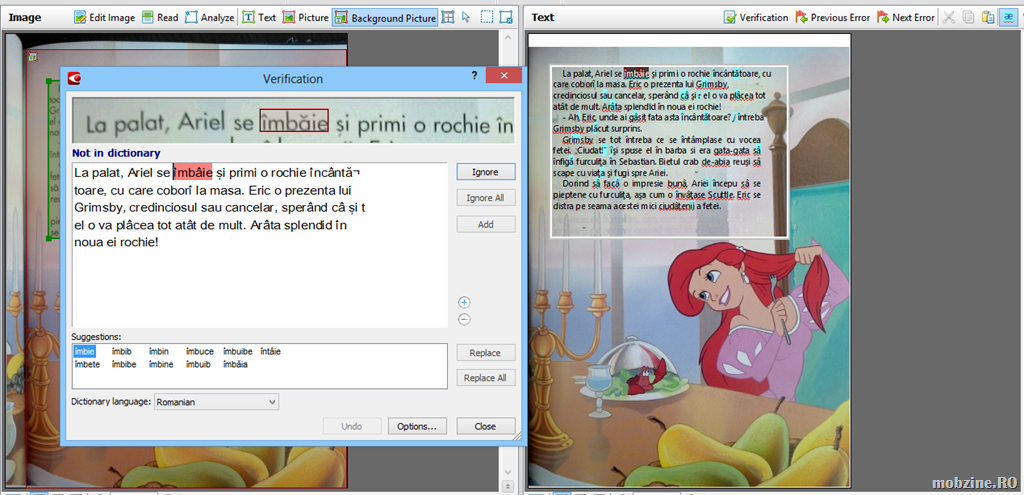Screen dimensions: 1024x495
Task: Select the Picture area tool
Action: [x=304, y=18]
